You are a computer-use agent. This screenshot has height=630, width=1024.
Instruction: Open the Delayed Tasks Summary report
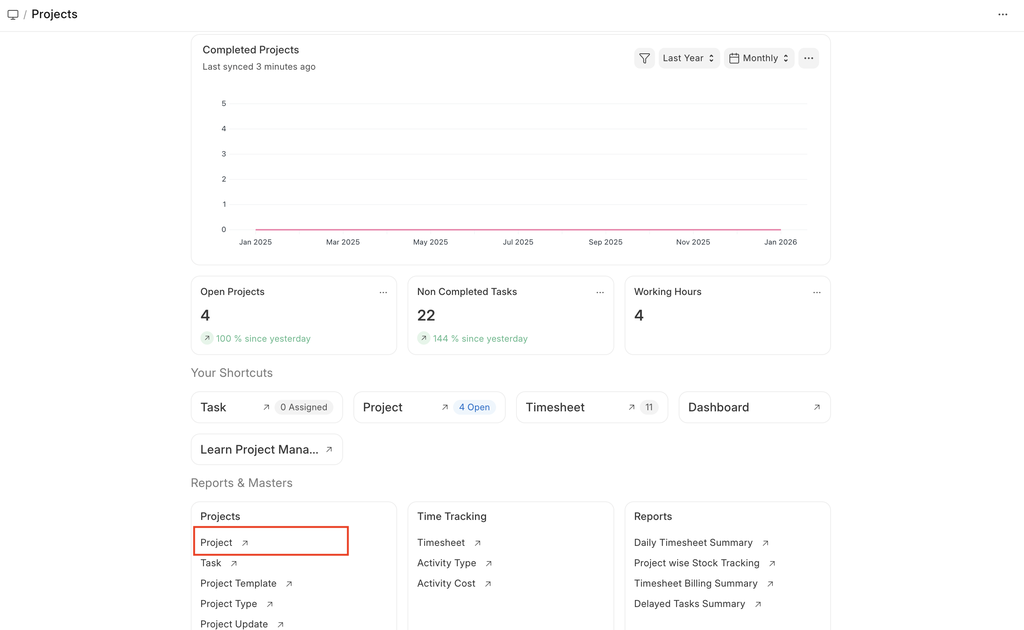click(x=690, y=604)
